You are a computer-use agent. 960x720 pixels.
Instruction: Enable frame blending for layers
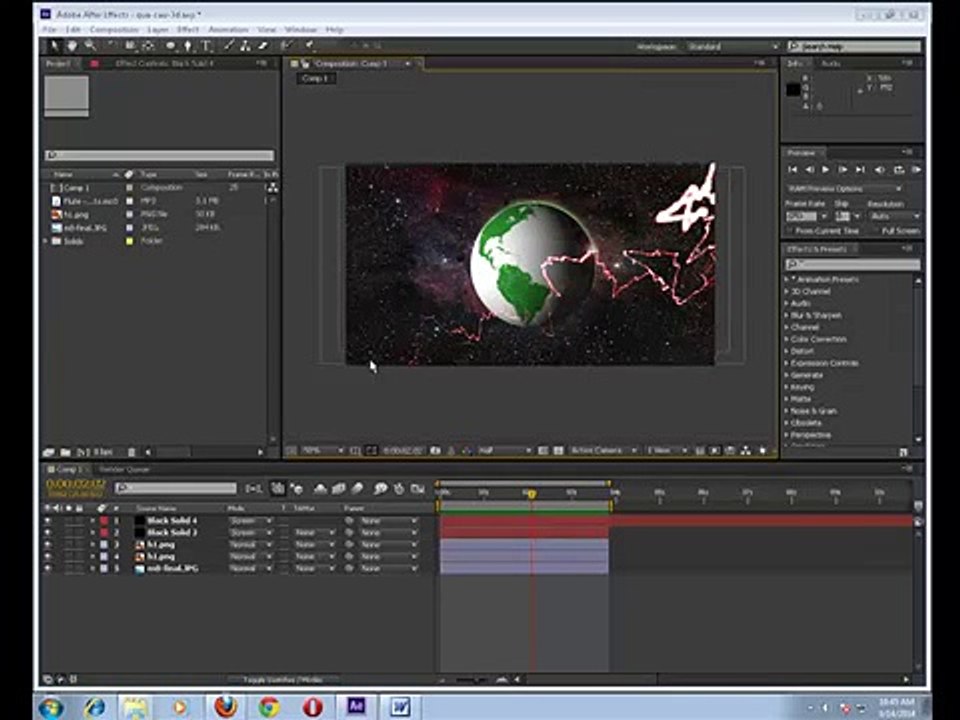click(339, 488)
